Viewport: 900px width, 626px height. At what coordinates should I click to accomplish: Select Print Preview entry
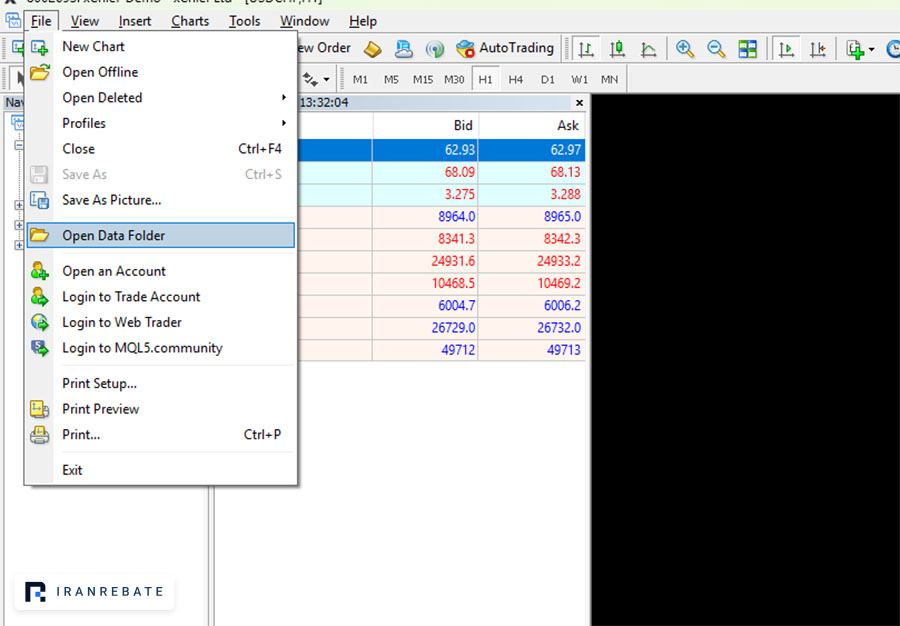pos(161,409)
